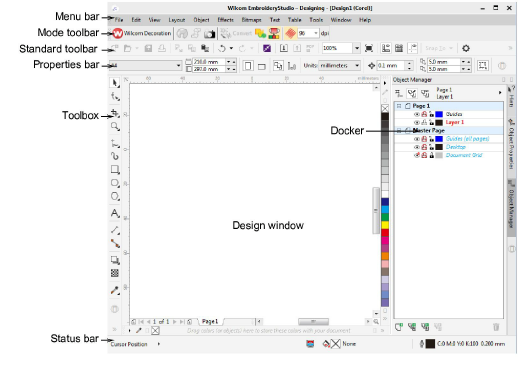Collapse the Master Page tree node
This screenshot has height=368, width=518.
pos(399,131)
